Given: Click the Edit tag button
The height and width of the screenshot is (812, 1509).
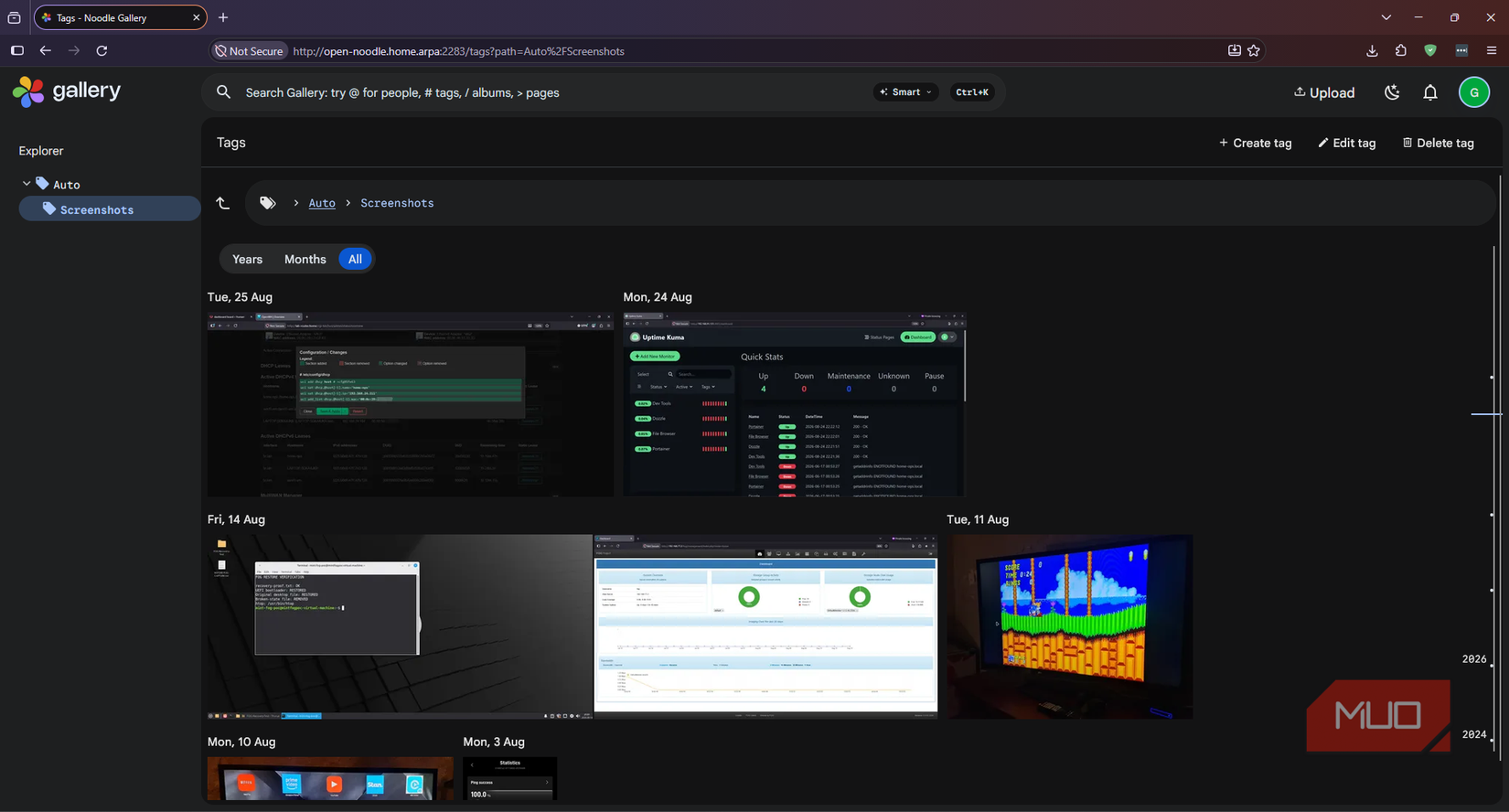Looking at the screenshot, I should [1346, 143].
